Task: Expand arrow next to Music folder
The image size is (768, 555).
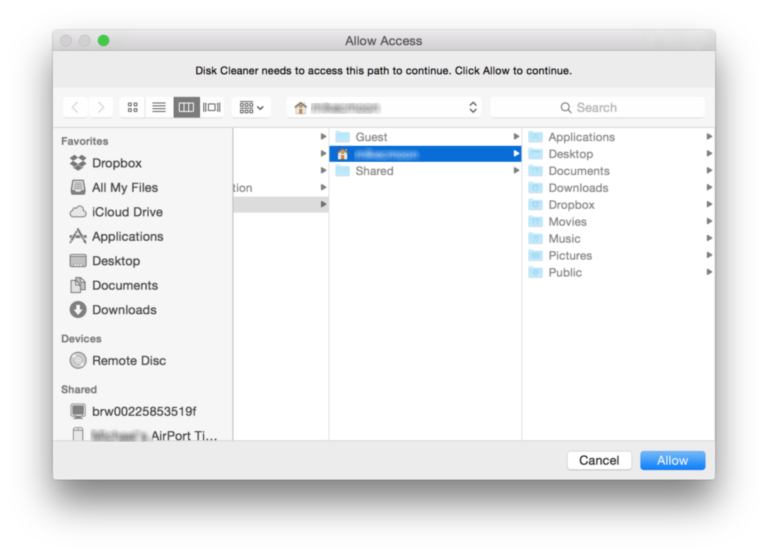Action: point(709,238)
